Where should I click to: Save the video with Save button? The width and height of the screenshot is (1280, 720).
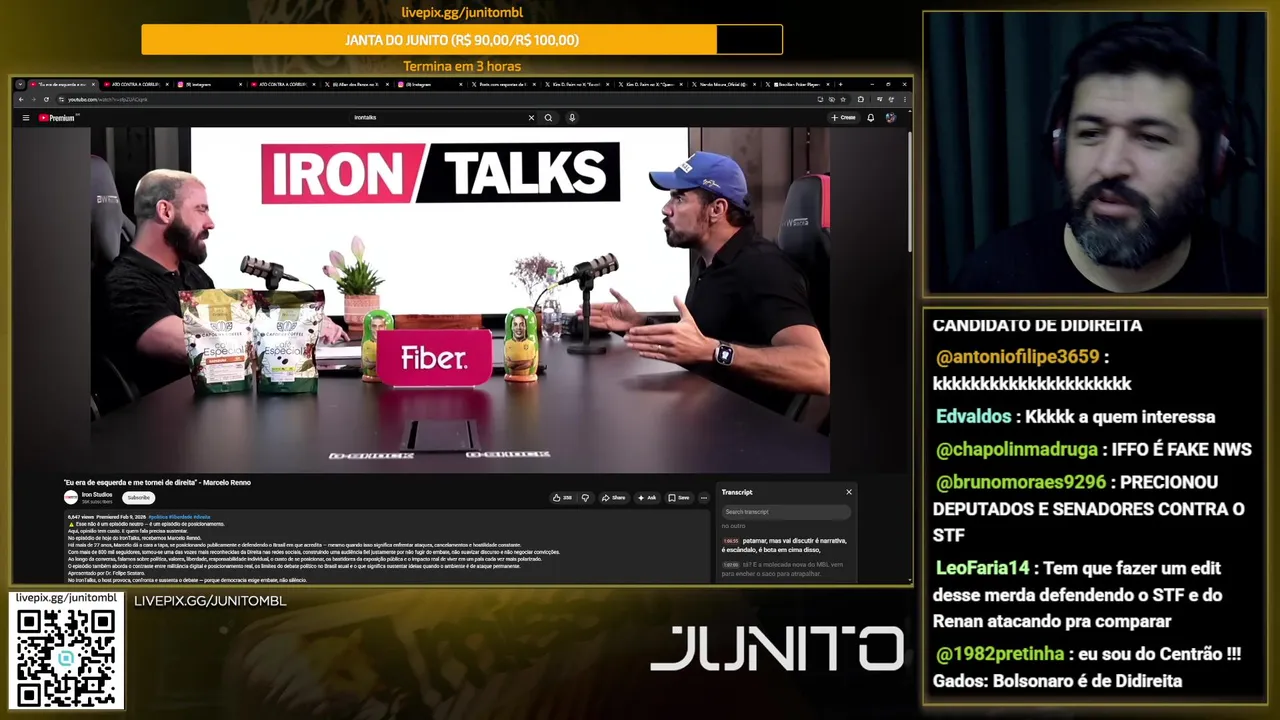(679, 497)
